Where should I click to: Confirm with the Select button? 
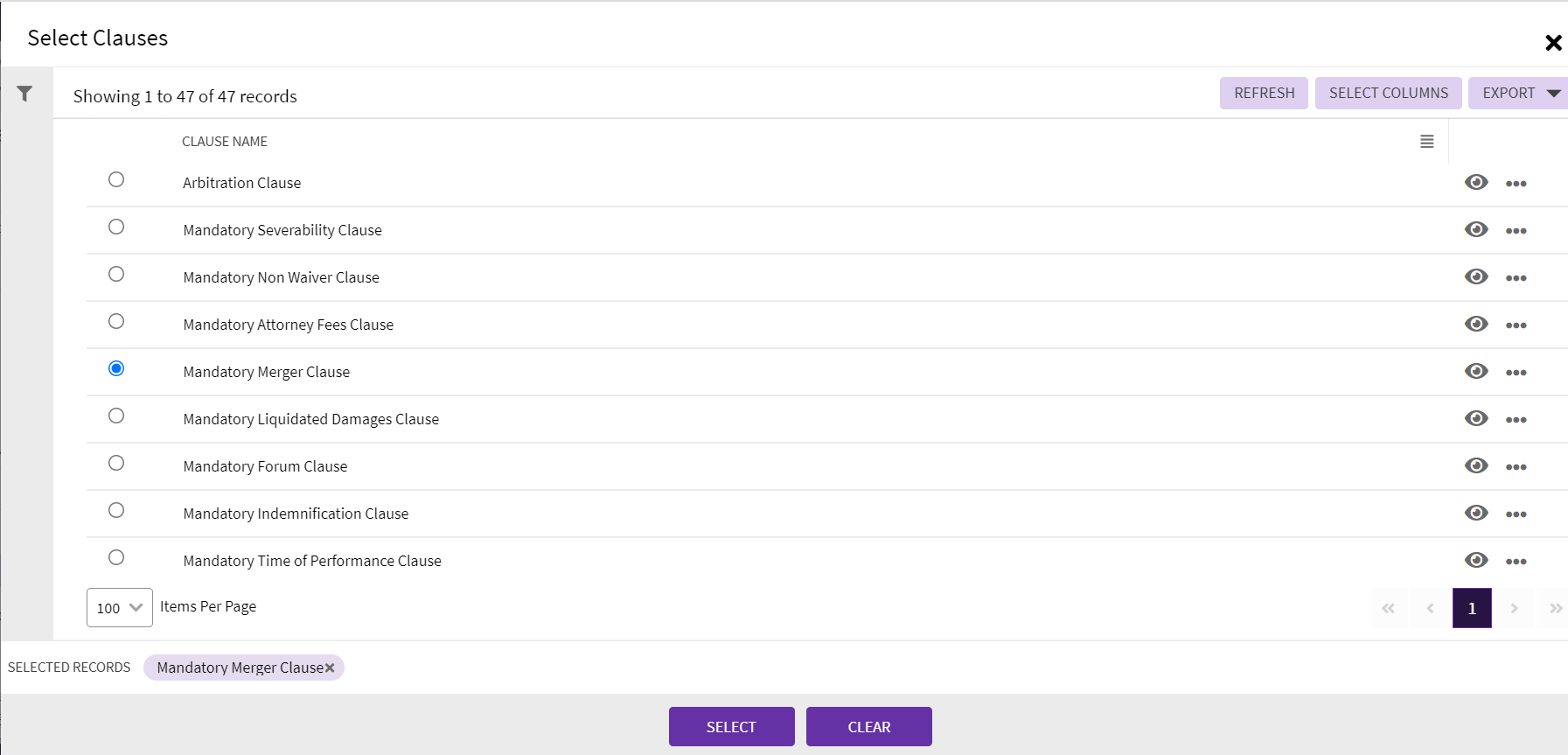tap(731, 726)
